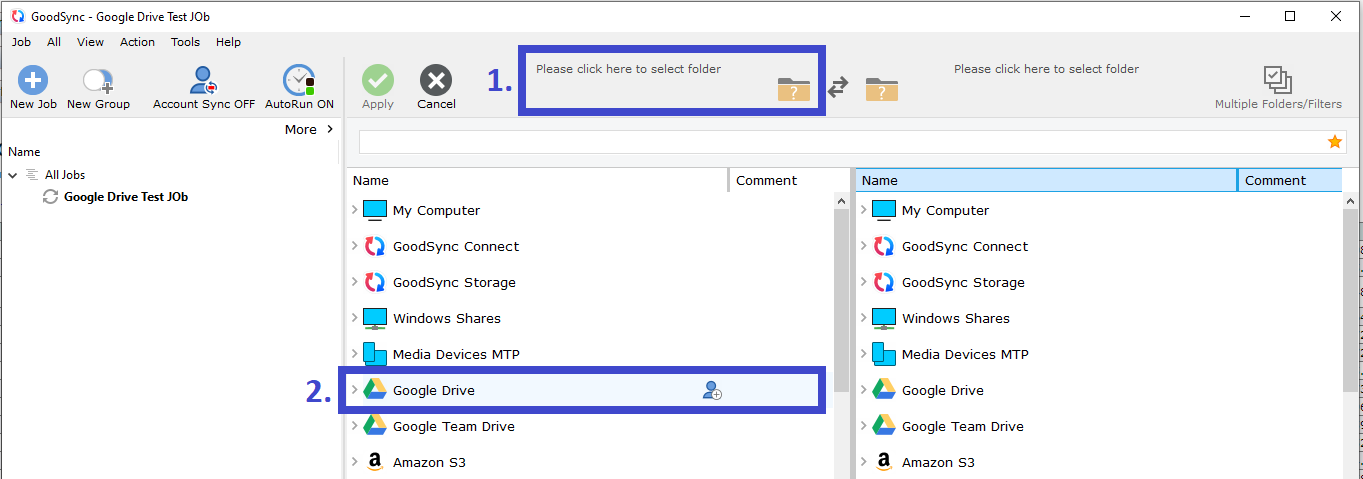
Task: Click the New Group icon
Action: coord(98,81)
